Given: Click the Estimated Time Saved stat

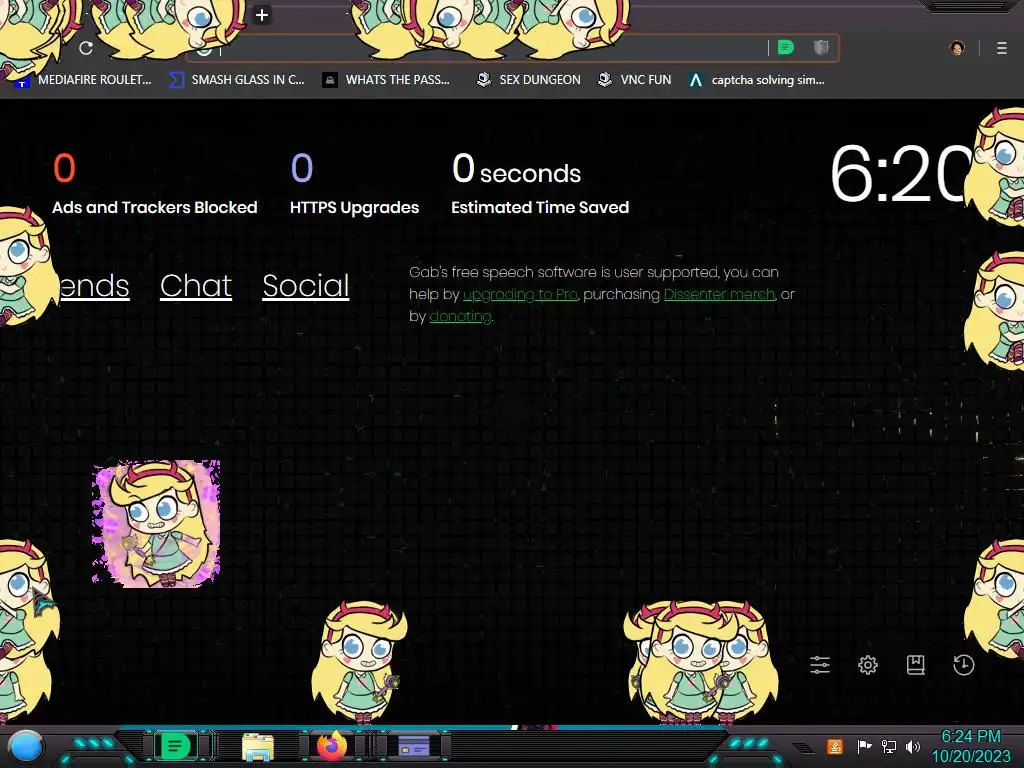Looking at the screenshot, I should [x=540, y=183].
